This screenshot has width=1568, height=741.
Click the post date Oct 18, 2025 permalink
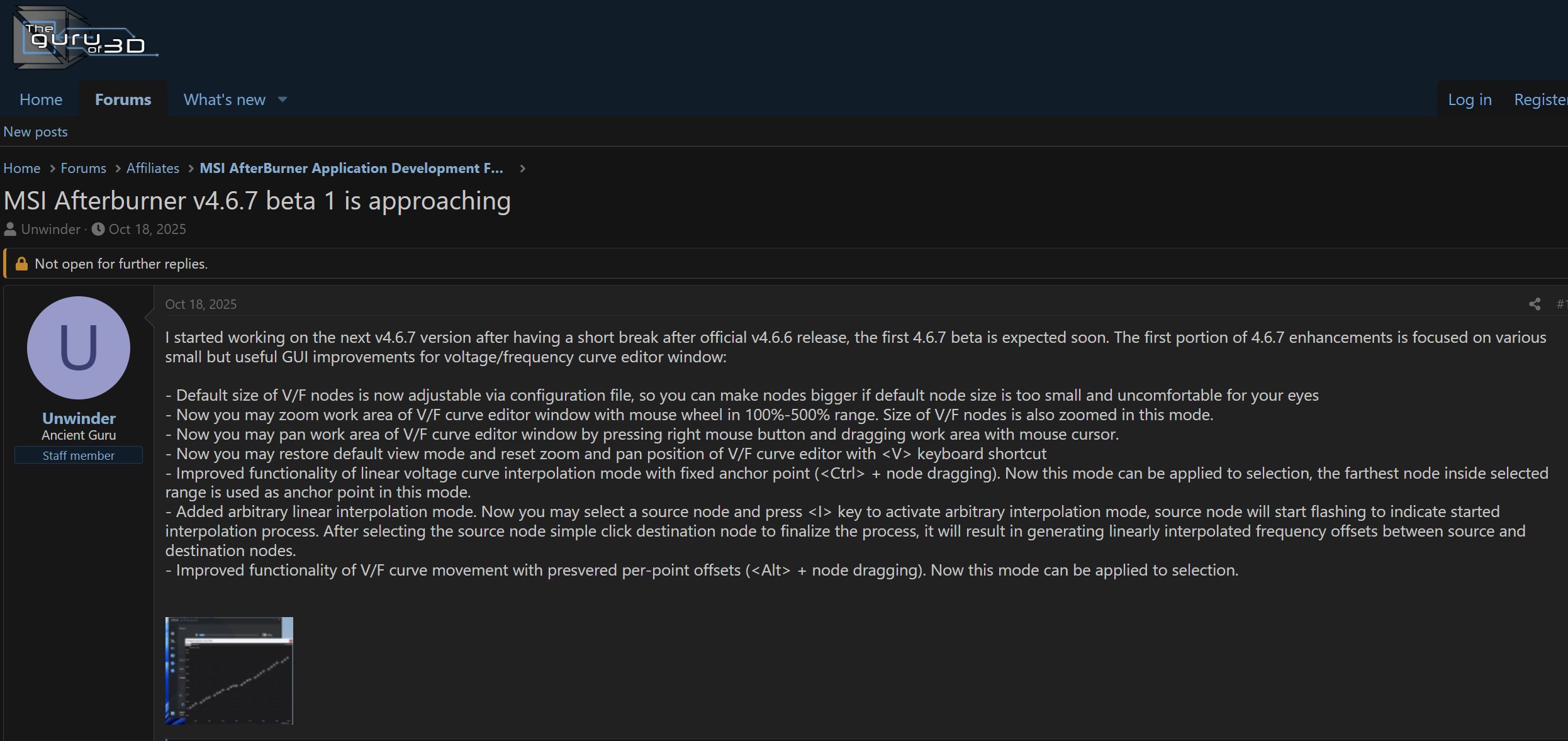[201, 304]
